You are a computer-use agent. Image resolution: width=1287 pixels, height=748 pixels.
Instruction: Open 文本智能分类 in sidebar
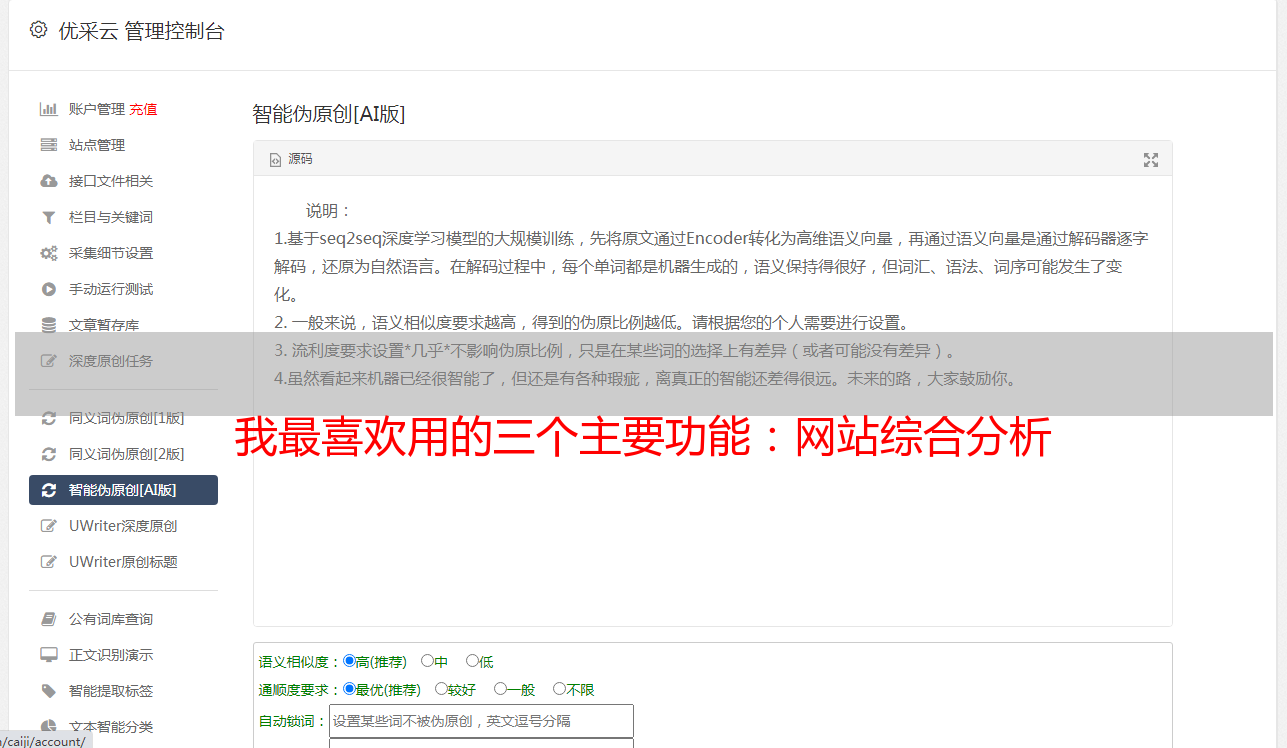pyautogui.click(x=110, y=727)
